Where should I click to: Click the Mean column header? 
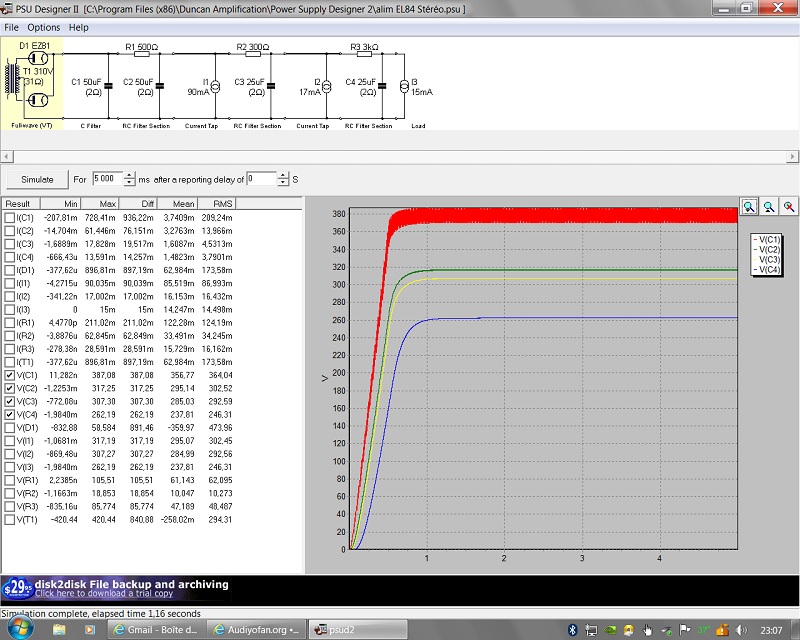[x=177, y=204]
